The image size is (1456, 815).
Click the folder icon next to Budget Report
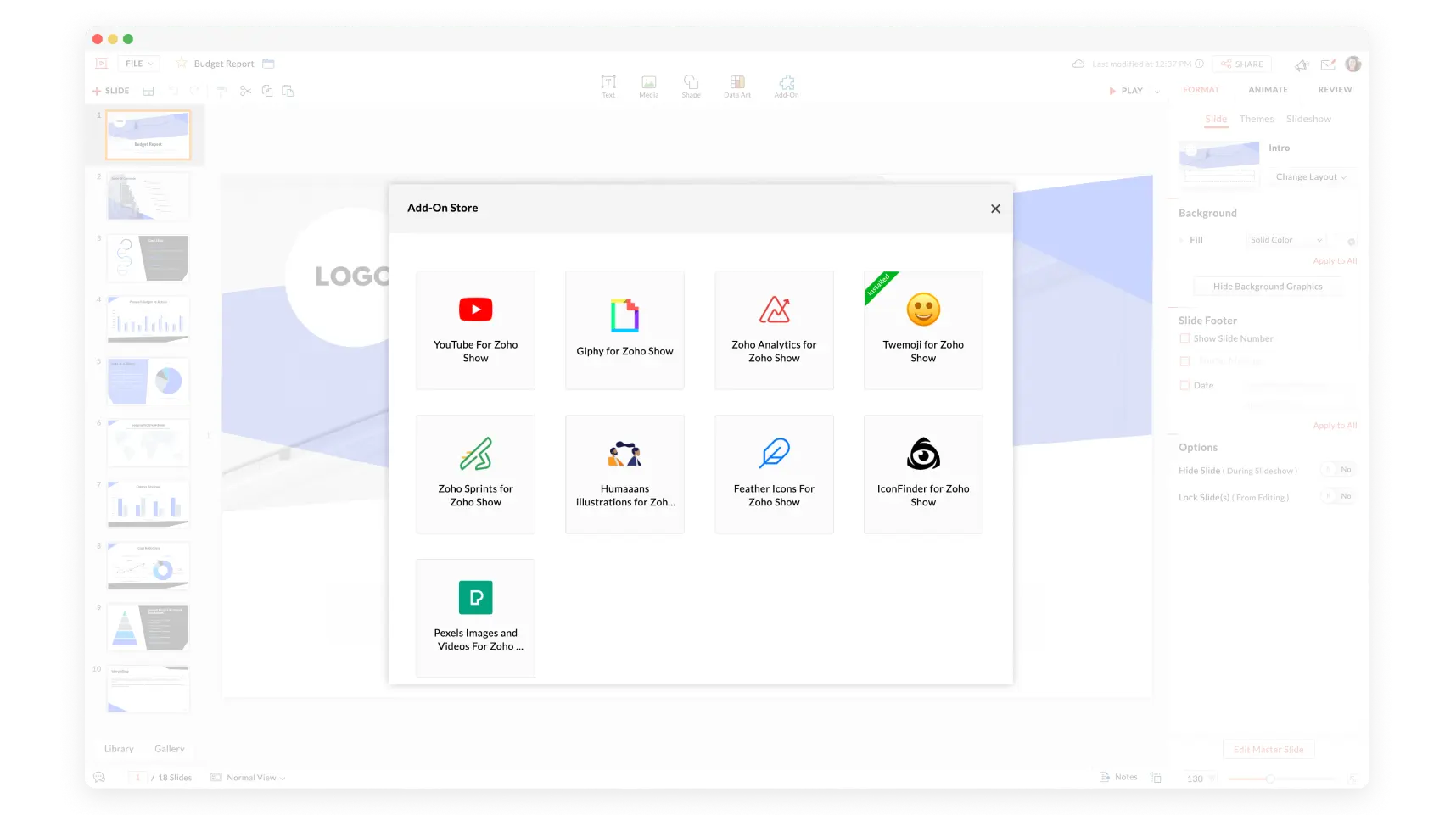(268, 64)
